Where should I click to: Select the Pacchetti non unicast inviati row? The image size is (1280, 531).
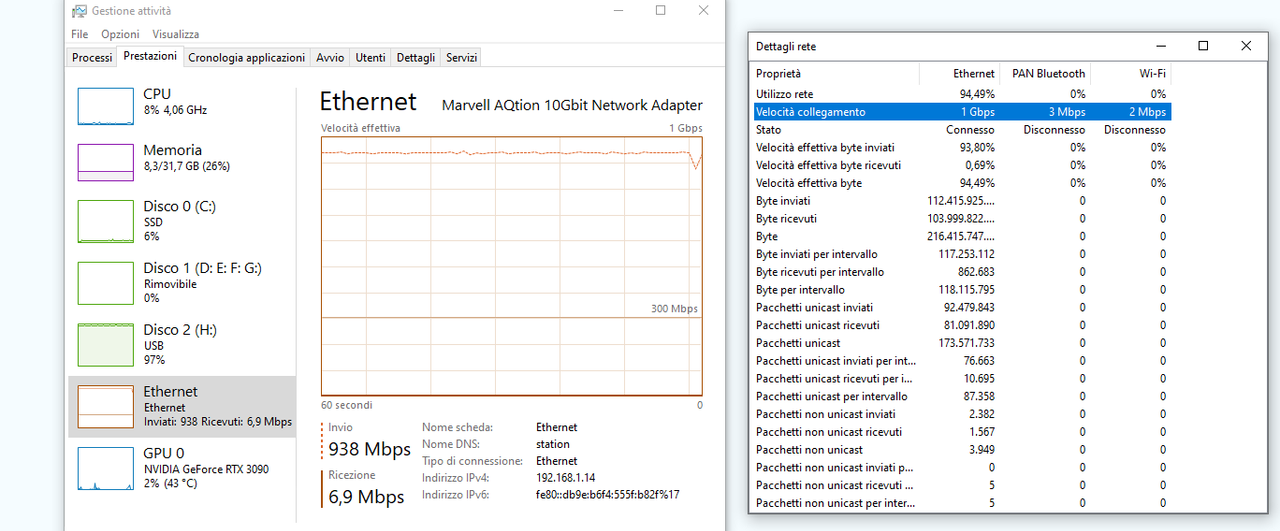click(x=961, y=414)
